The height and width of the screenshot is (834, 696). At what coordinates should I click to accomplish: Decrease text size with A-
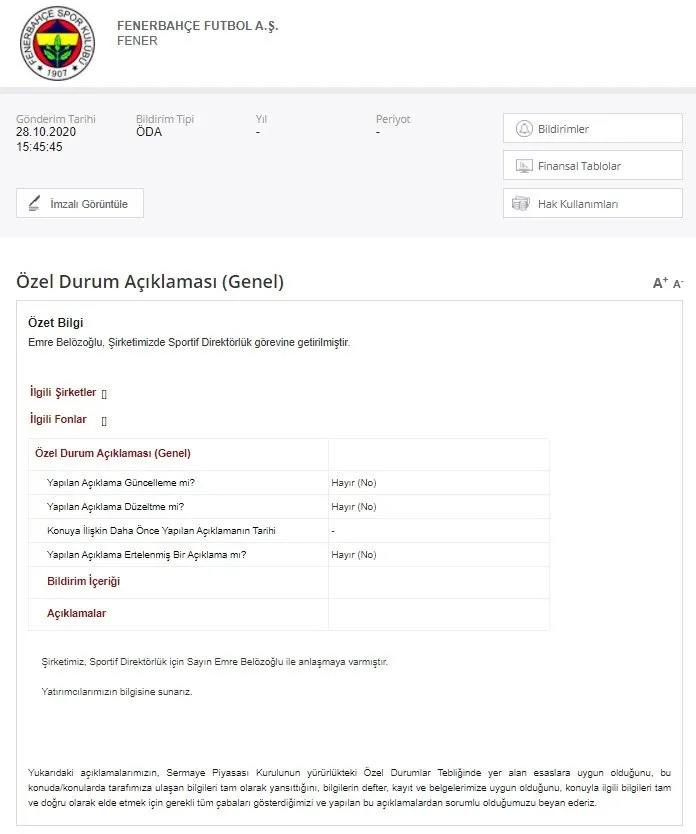pos(678,284)
